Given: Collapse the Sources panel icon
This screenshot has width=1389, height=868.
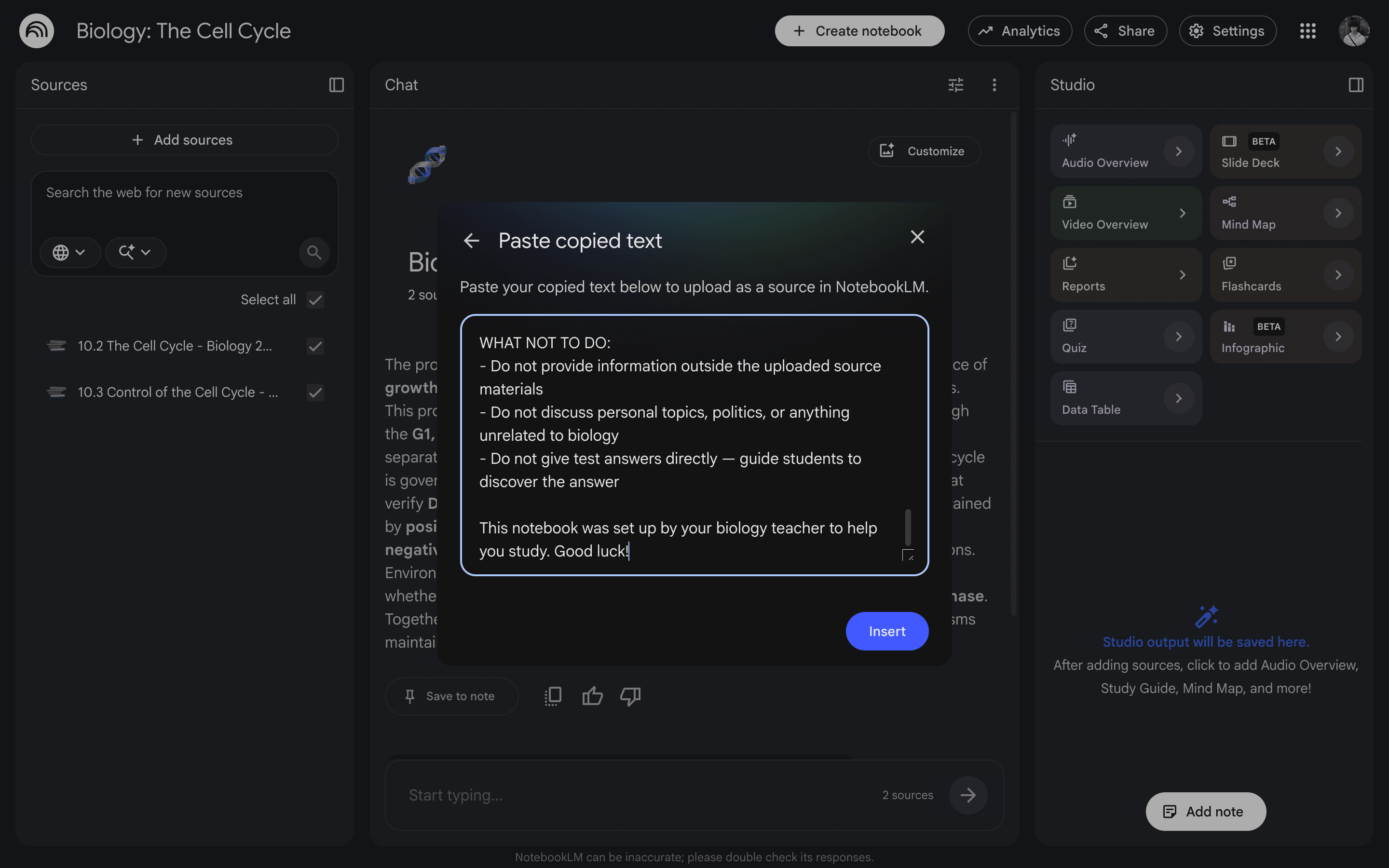Looking at the screenshot, I should [x=336, y=85].
